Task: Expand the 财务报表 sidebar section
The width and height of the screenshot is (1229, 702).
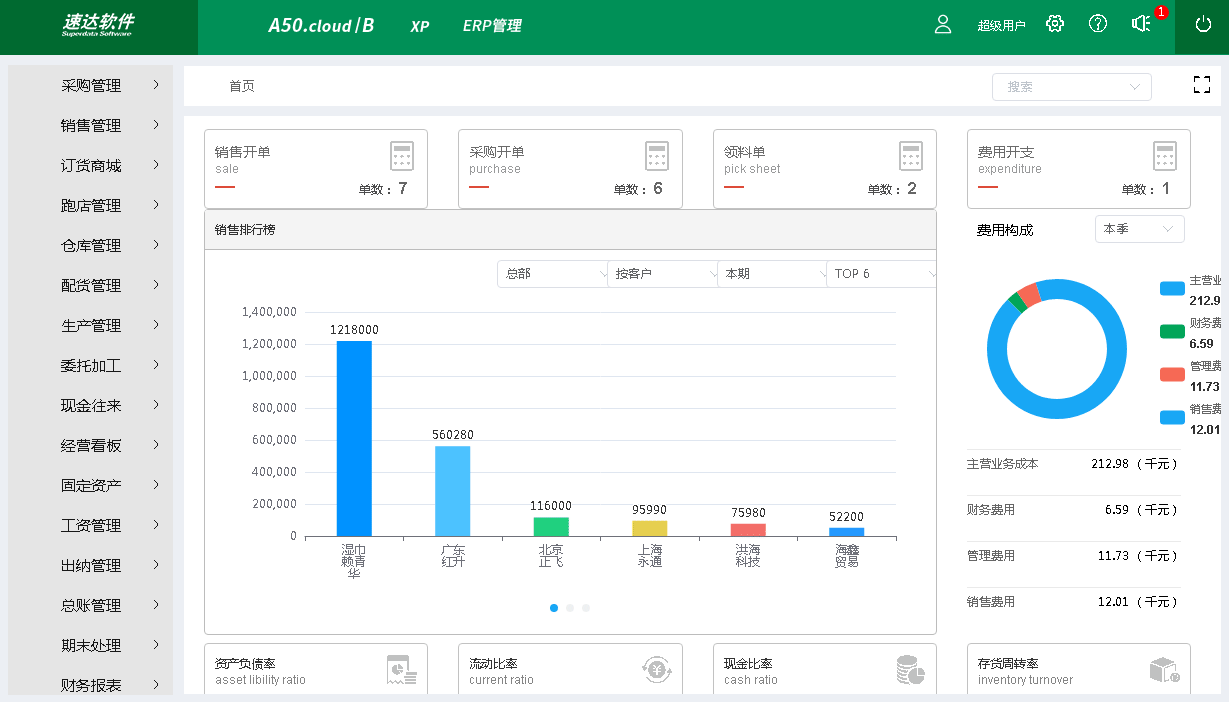Action: click(x=88, y=685)
